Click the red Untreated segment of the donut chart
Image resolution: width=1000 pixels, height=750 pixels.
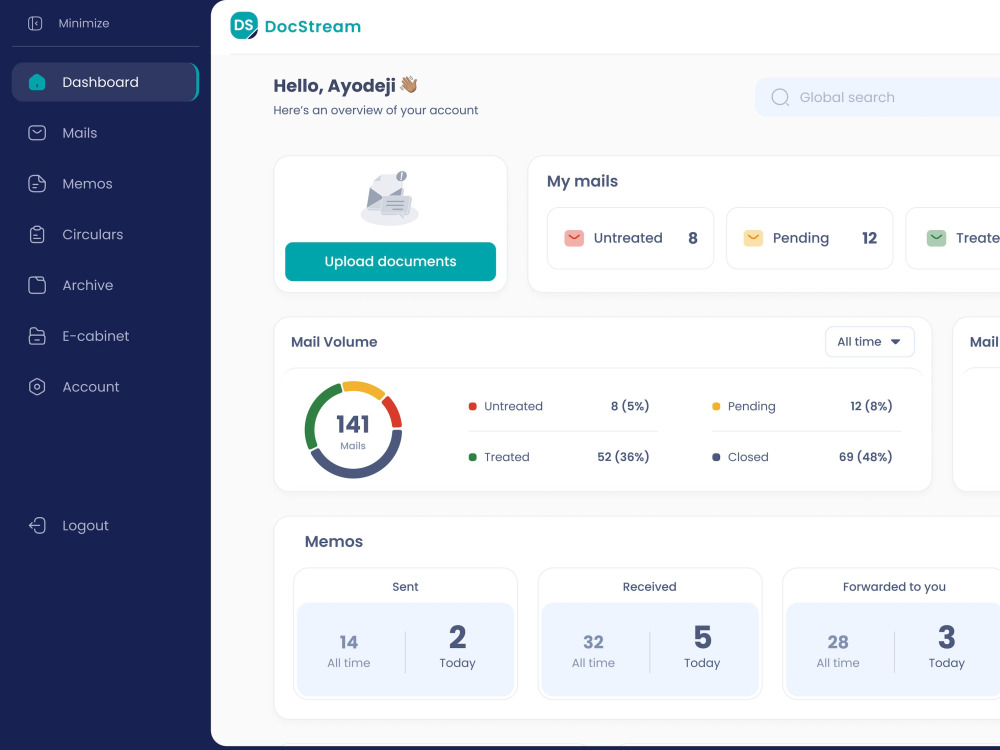[x=392, y=411]
